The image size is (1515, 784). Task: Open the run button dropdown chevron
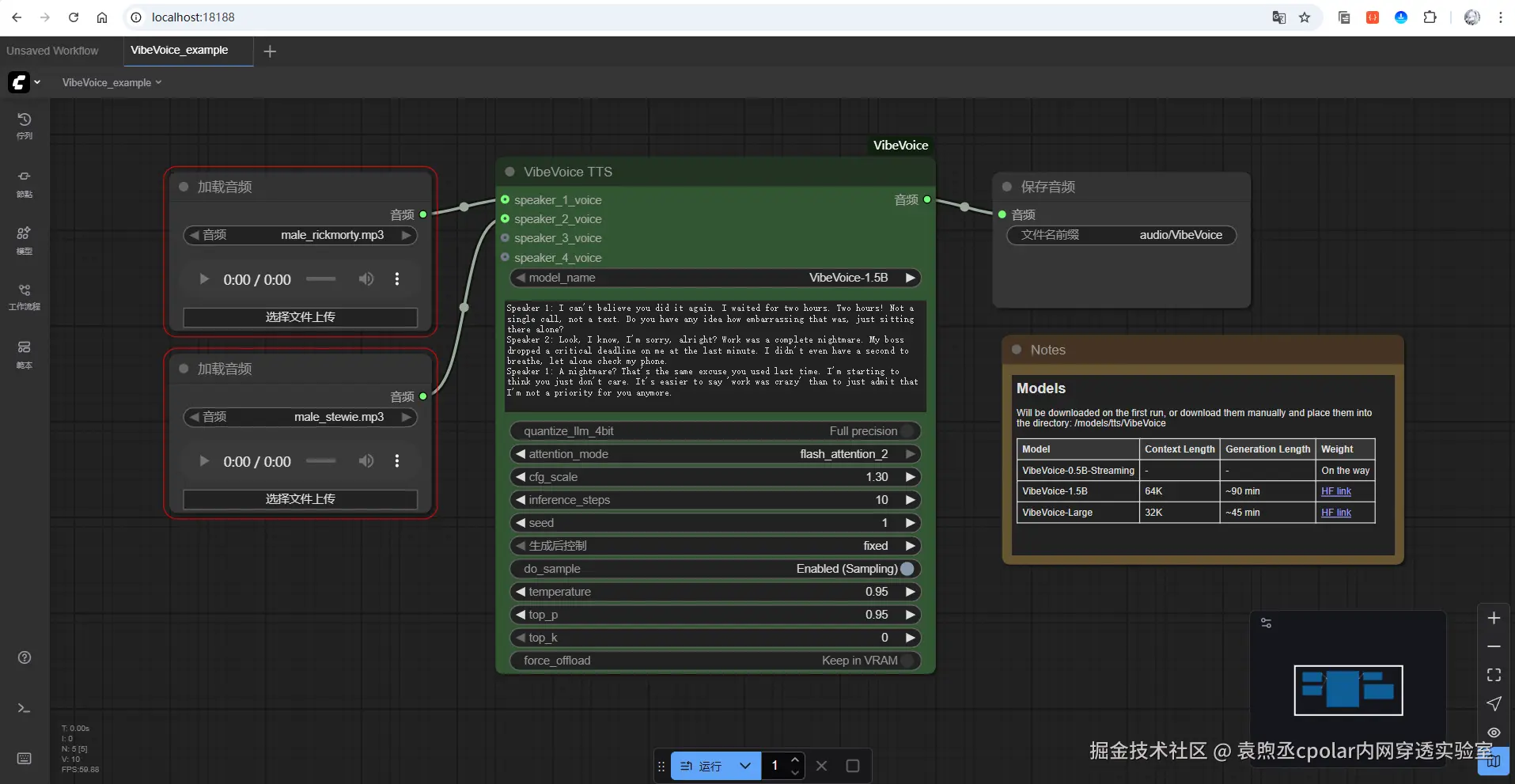pyautogui.click(x=745, y=766)
